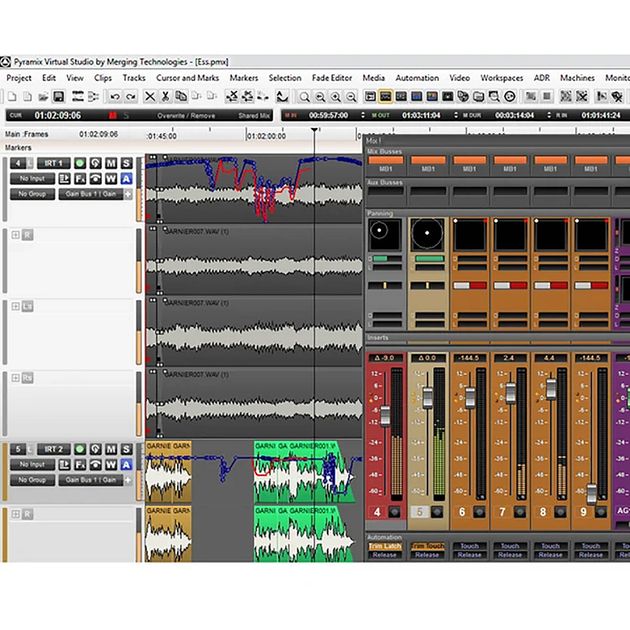
Task: Click the Save icon in the toolbar
Action: point(59,97)
